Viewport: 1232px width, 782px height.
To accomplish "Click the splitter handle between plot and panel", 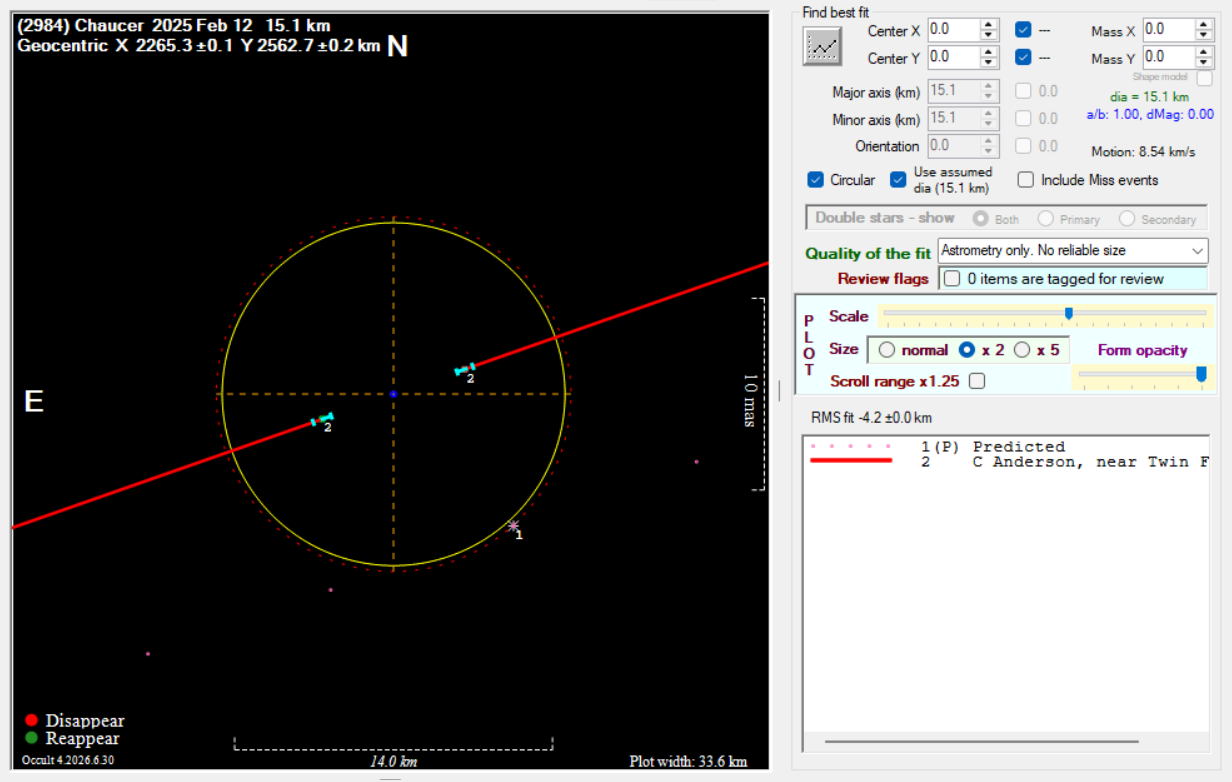I will pyautogui.click(x=780, y=390).
